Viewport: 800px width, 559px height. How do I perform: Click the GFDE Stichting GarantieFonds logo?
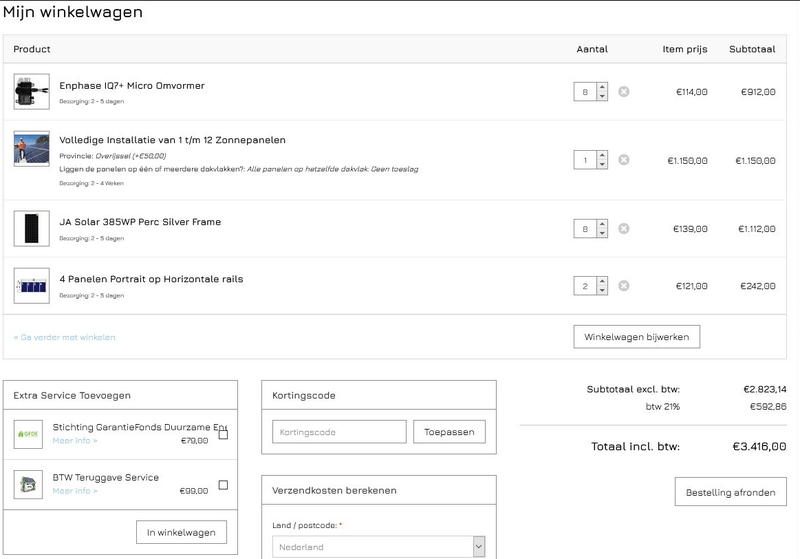(x=28, y=434)
